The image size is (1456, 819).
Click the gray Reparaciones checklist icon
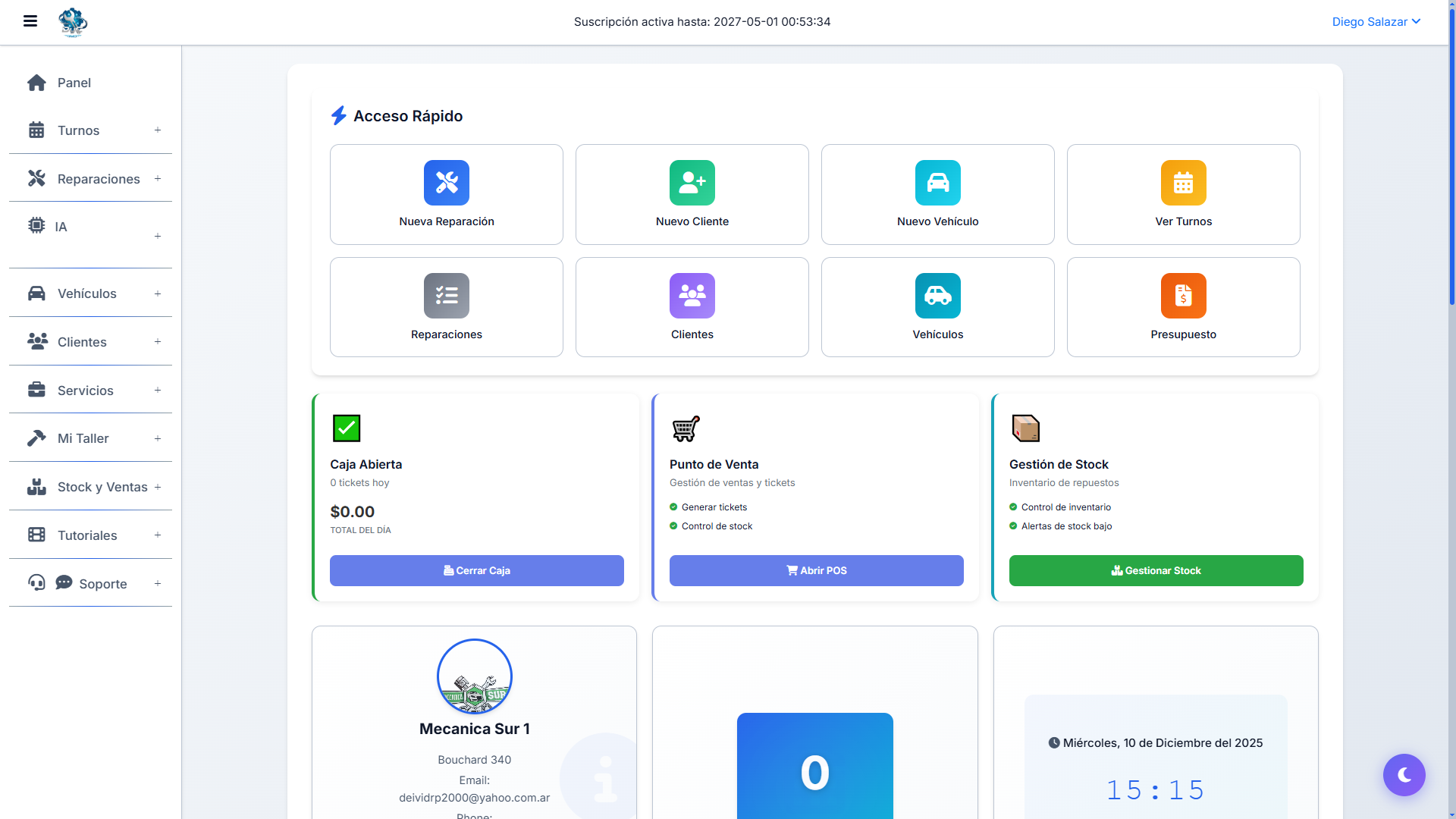point(447,296)
